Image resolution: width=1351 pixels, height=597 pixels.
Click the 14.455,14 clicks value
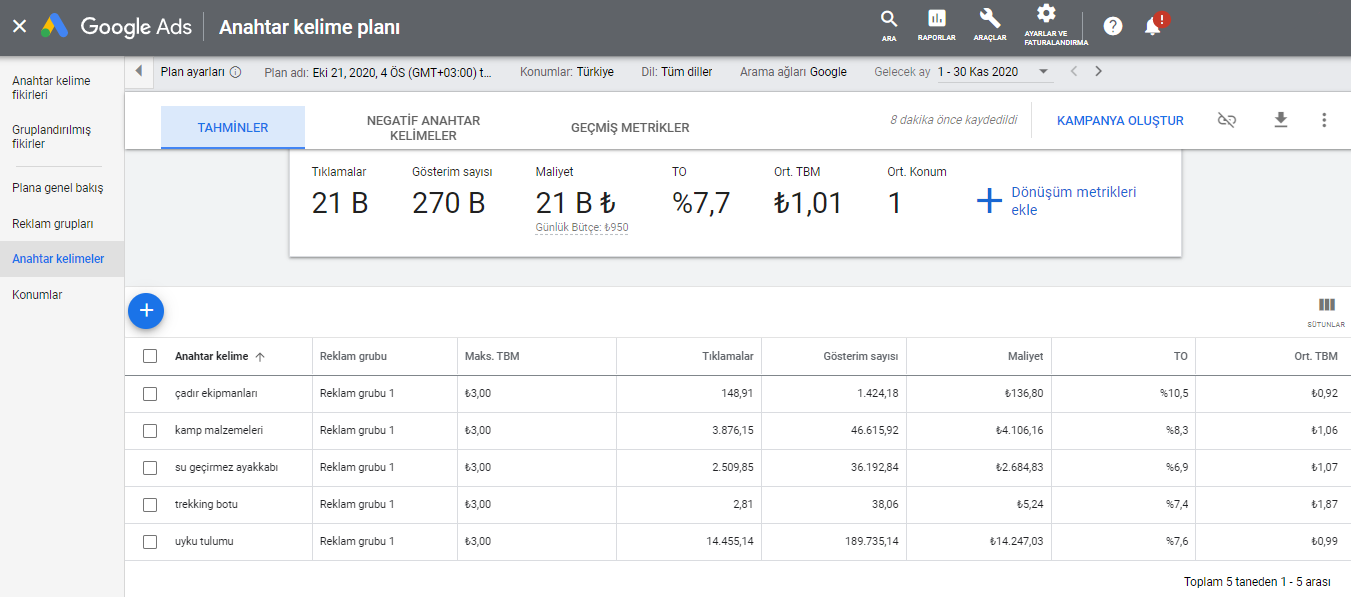tap(728, 542)
